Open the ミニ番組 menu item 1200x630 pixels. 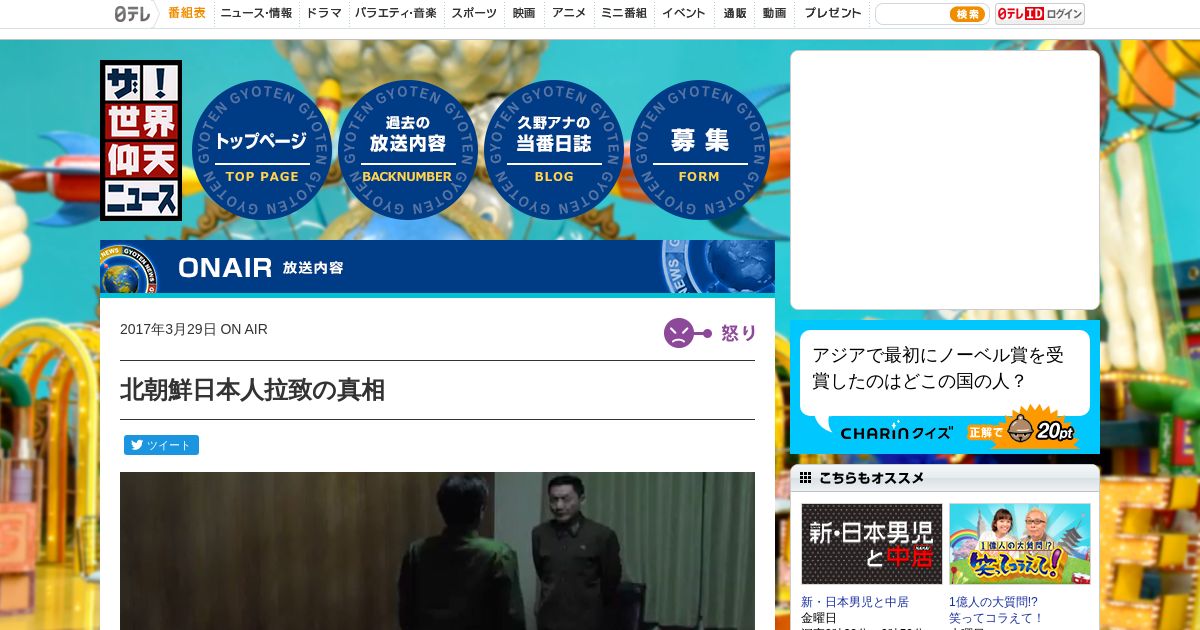(x=623, y=14)
